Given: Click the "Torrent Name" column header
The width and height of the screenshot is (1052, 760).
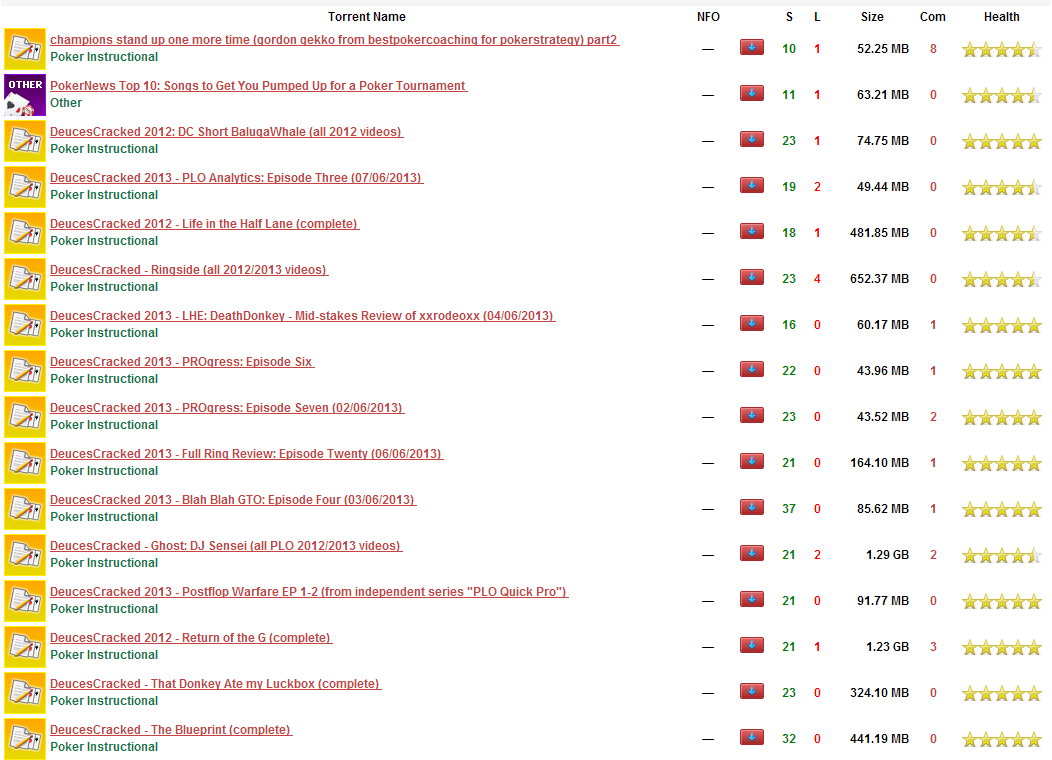Looking at the screenshot, I should point(366,17).
